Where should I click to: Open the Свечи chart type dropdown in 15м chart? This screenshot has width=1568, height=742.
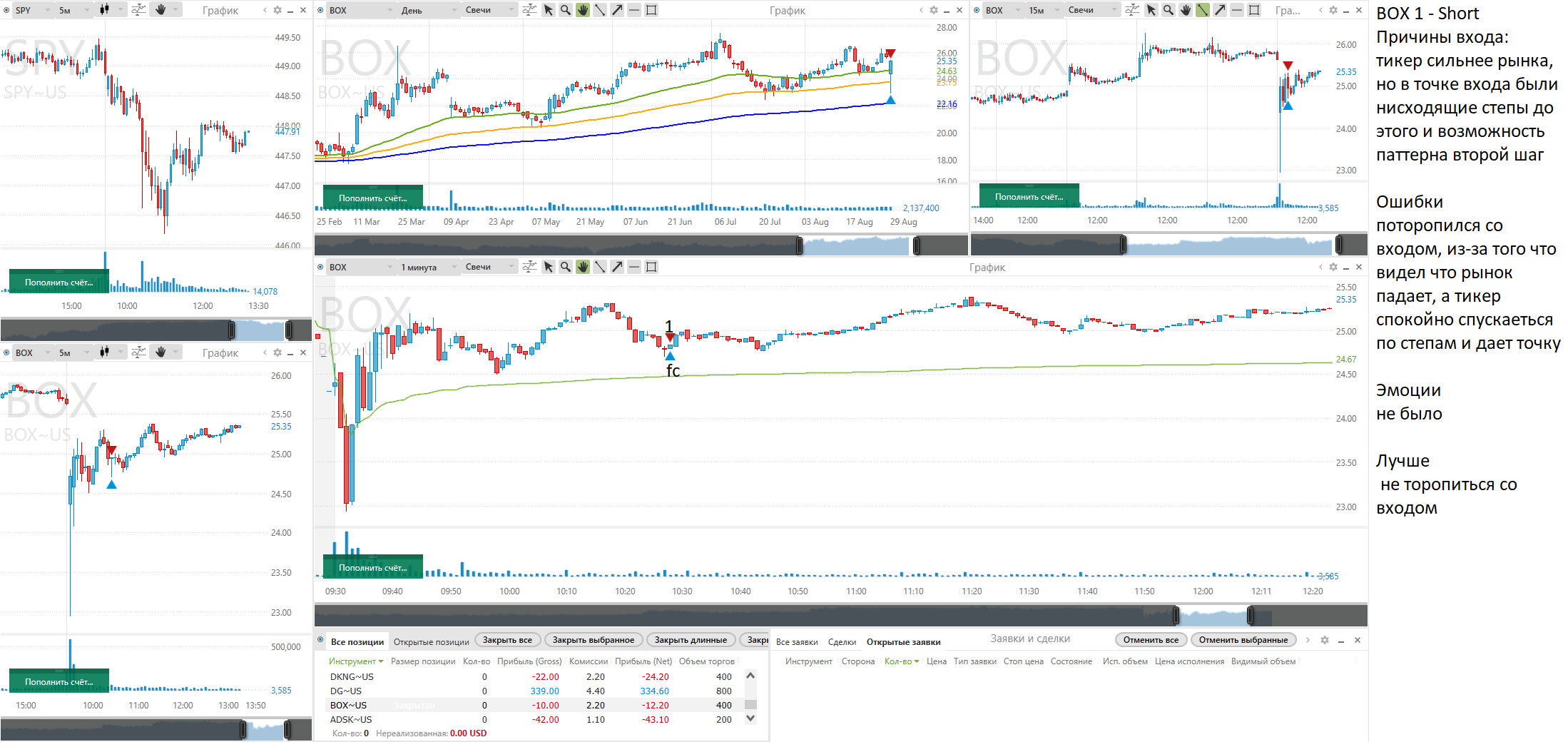1091,10
